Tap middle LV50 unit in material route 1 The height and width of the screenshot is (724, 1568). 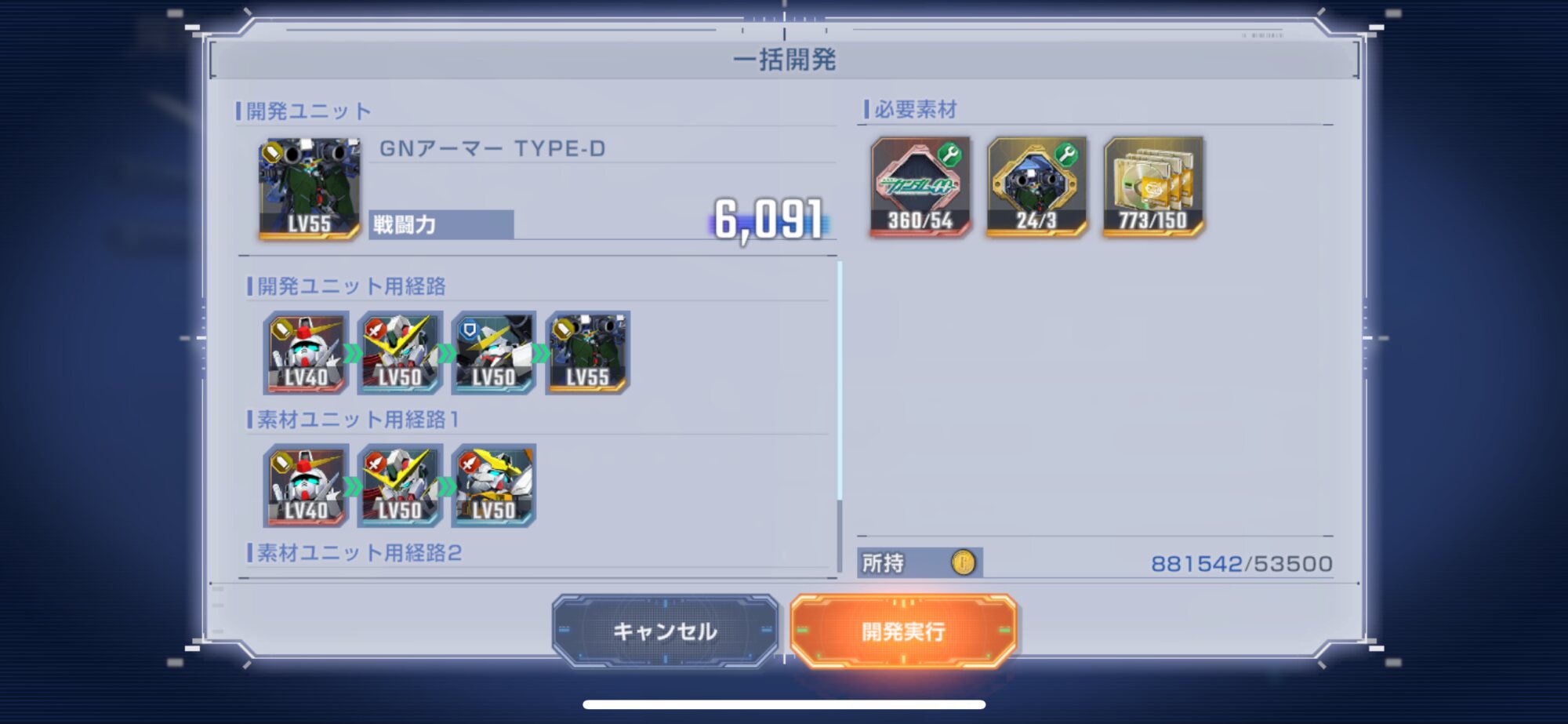(x=400, y=486)
